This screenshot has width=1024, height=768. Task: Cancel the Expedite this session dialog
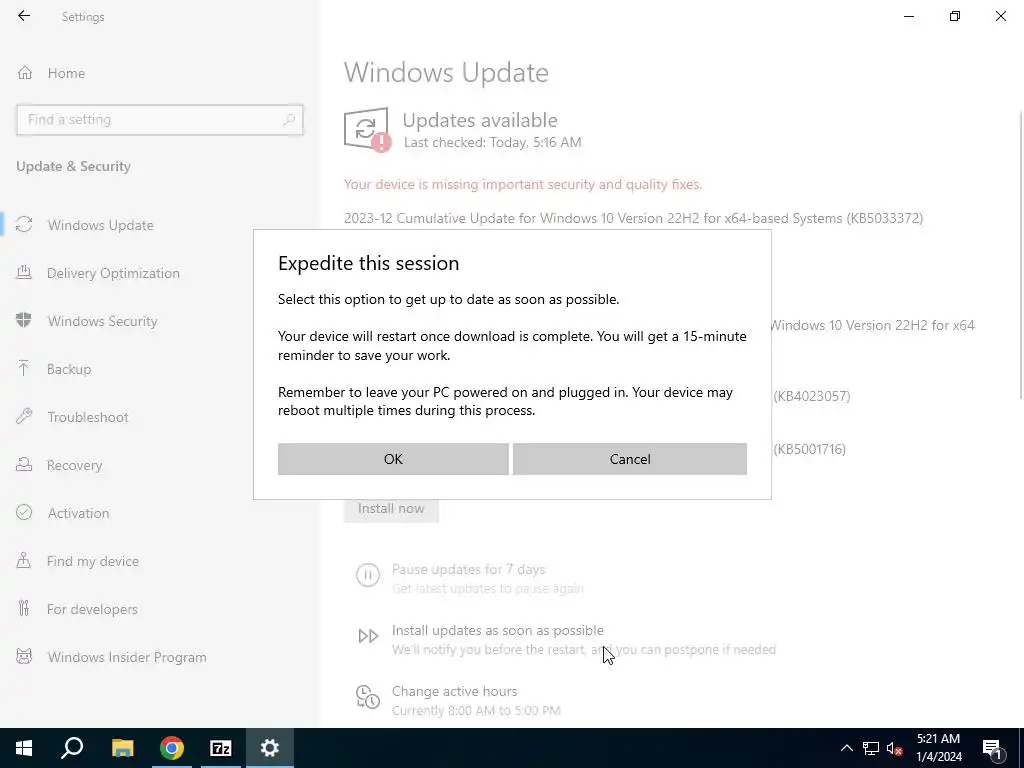[x=630, y=459]
